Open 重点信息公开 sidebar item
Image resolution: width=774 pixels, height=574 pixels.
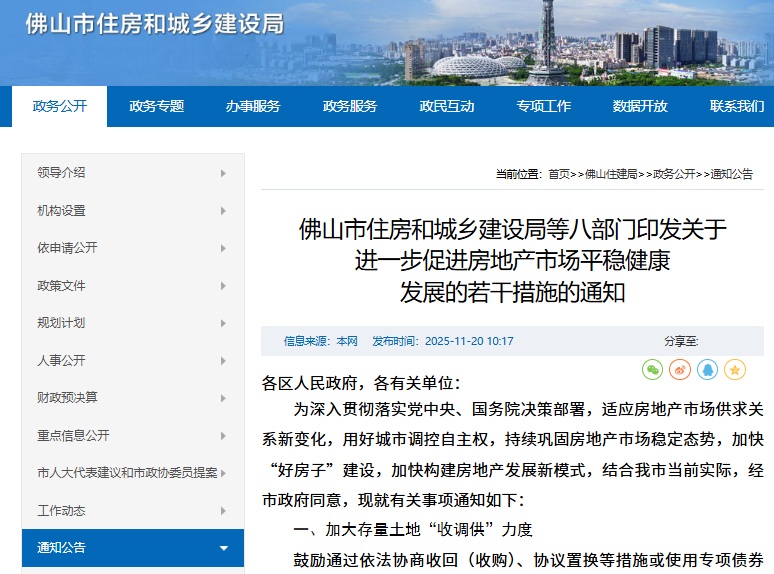tap(74, 436)
